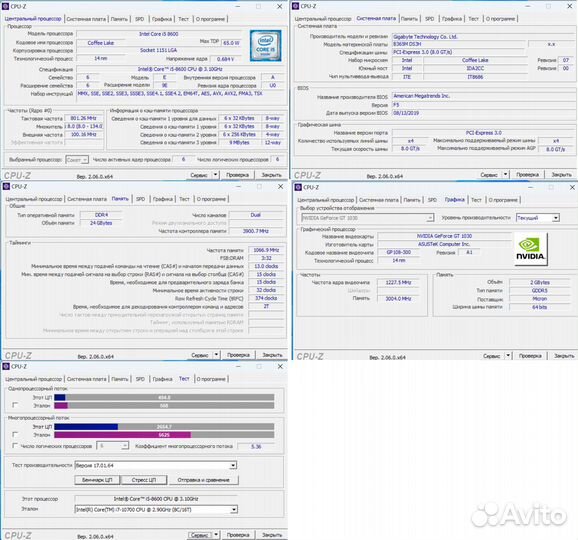The image size is (578, 540).
Task: Click single-thread Эталон score bar
Action: click(164, 405)
